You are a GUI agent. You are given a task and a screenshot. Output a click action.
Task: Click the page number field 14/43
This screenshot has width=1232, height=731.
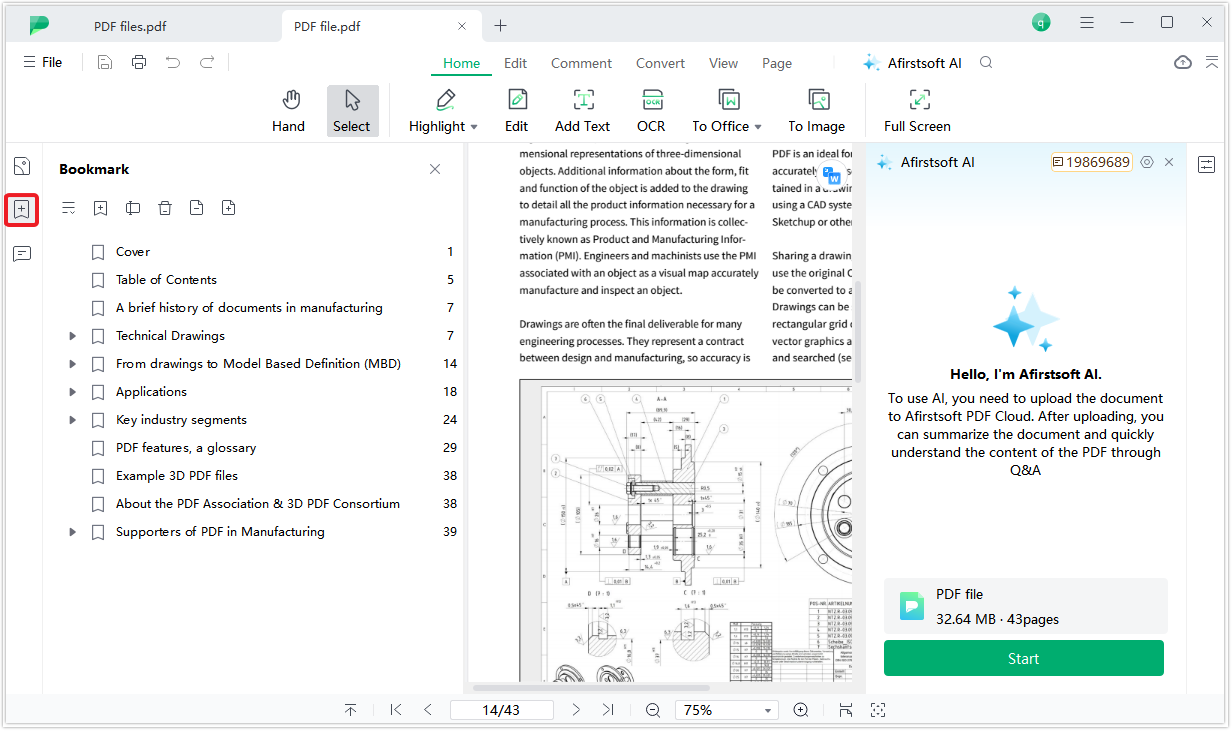[502, 710]
